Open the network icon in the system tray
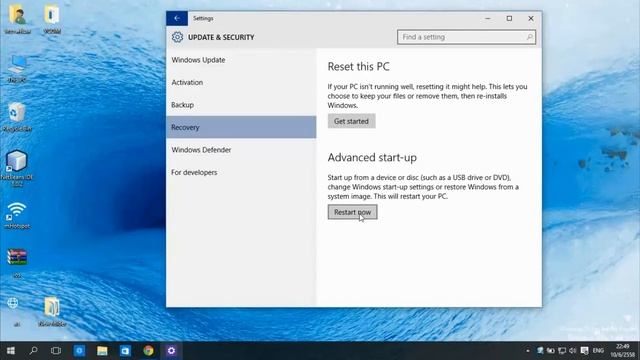The image size is (640, 360). click(x=562, y=351)
